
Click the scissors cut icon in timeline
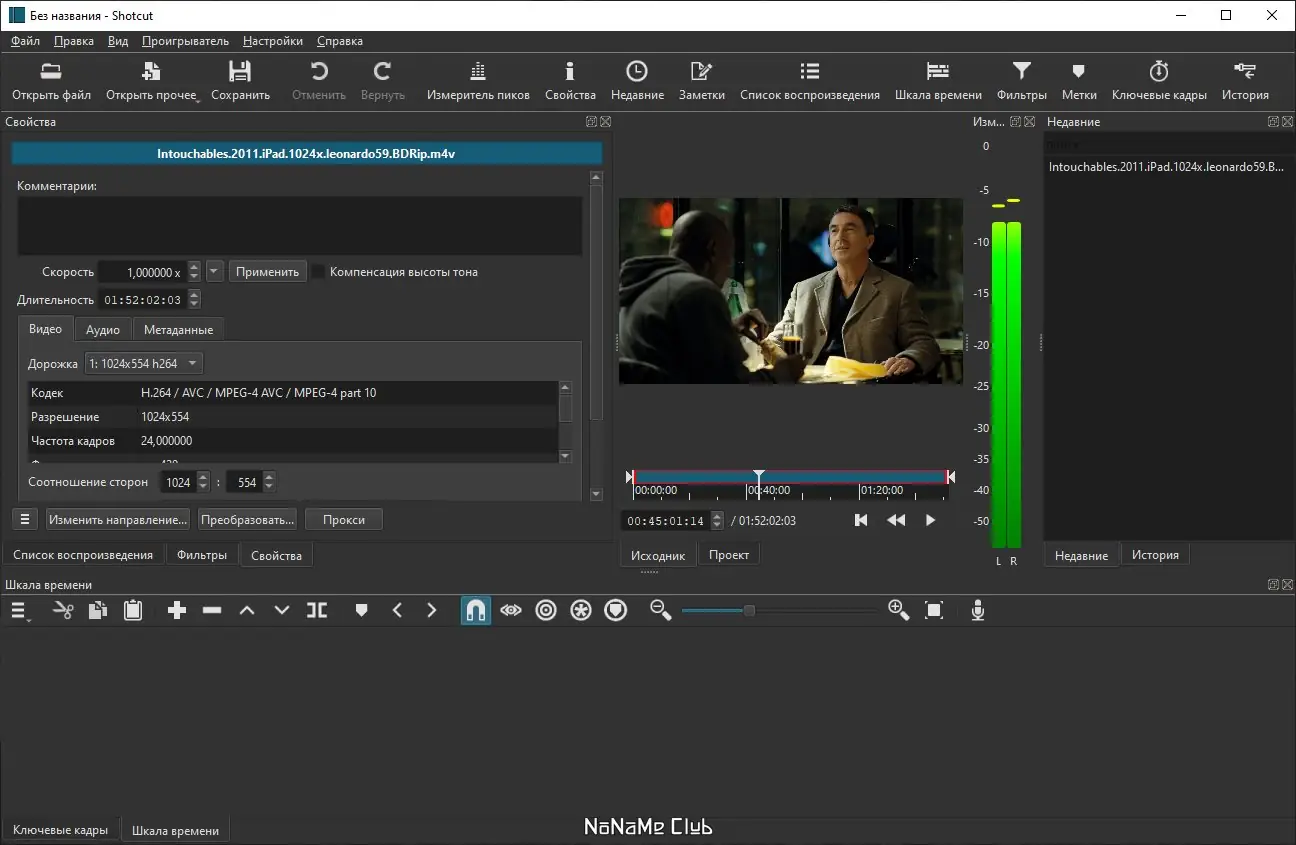(63, 610)
